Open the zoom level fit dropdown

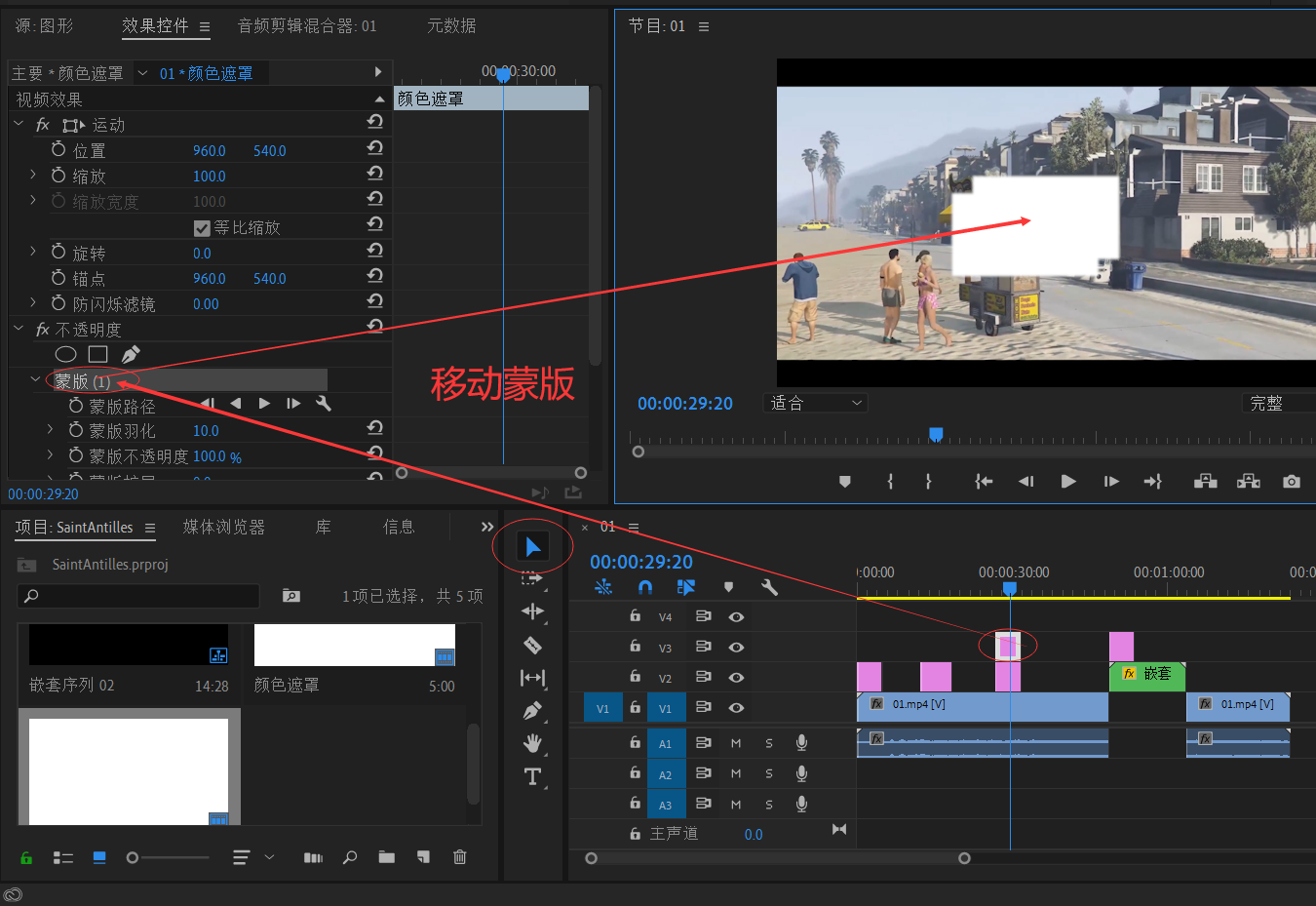815,403
